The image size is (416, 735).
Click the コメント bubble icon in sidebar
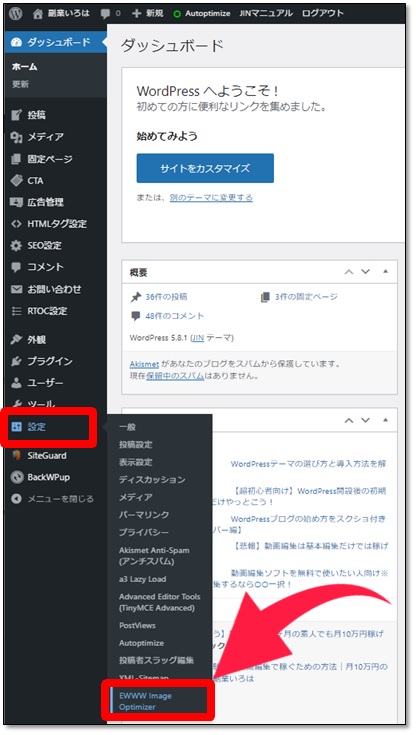point(16,267)
